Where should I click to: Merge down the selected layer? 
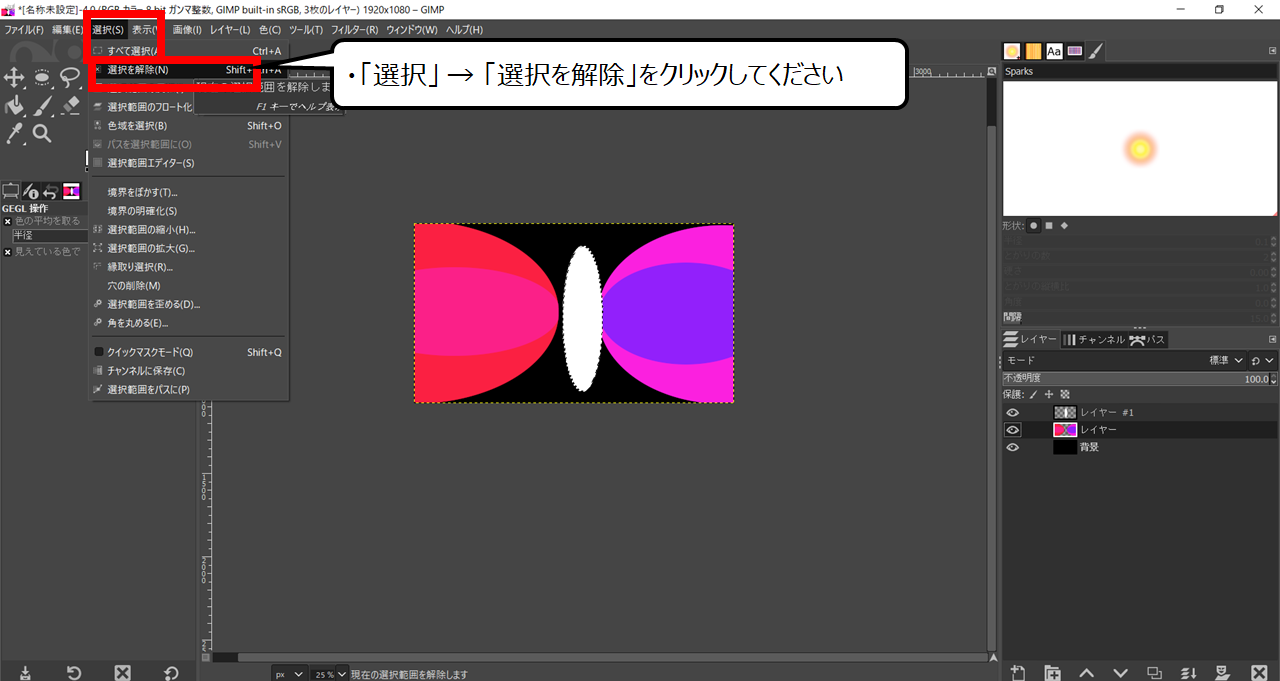tap(1188, 672)
